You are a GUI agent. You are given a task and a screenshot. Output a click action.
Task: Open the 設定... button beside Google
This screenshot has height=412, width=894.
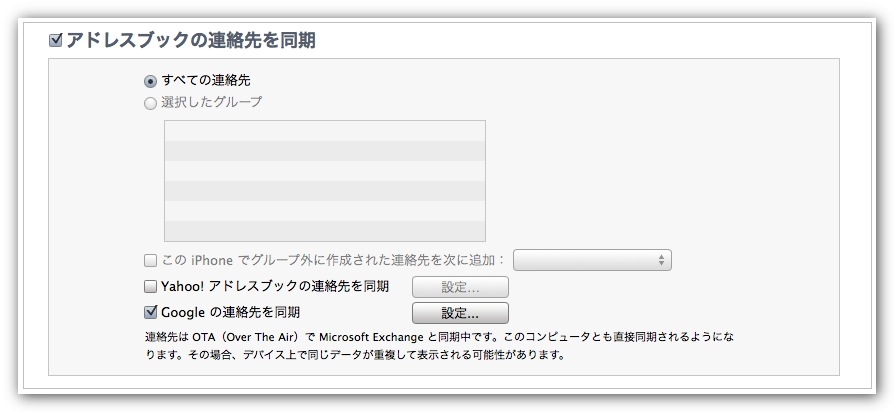click(x=460, y=313)
